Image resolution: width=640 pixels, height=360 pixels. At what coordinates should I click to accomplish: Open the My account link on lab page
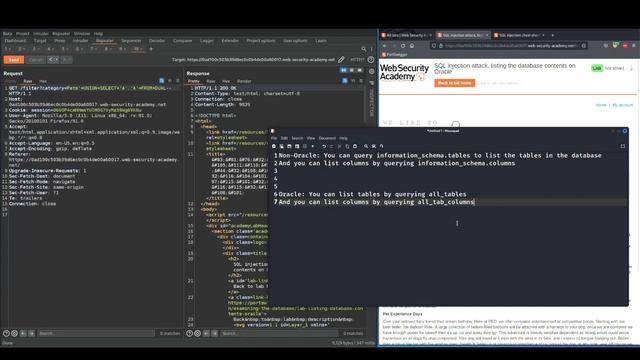[x=622, y=105]
